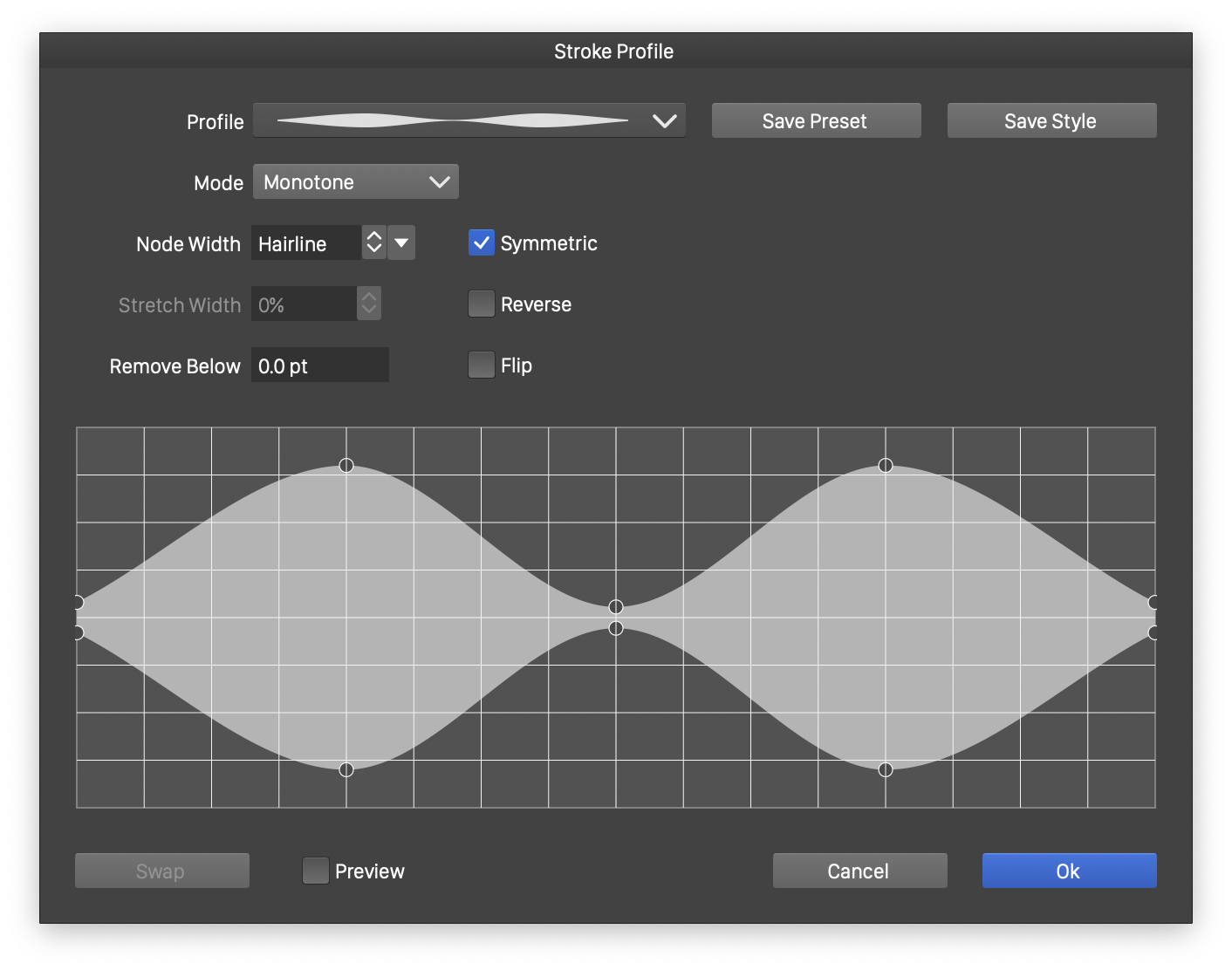Select the top-right peak node on the curve
The image size is (1232, 970).
tap(886, 465)
